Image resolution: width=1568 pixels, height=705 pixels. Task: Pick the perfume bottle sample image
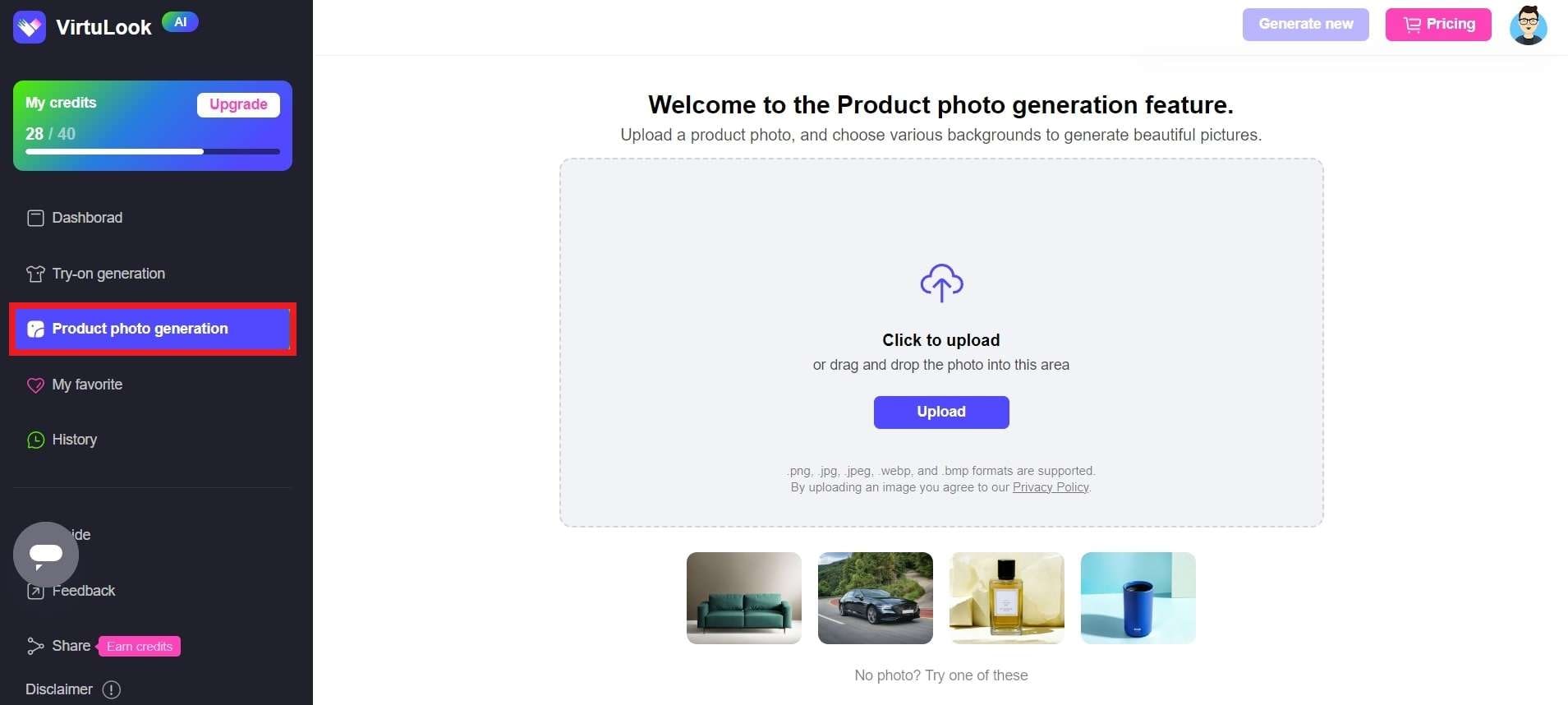point(1006,597)
